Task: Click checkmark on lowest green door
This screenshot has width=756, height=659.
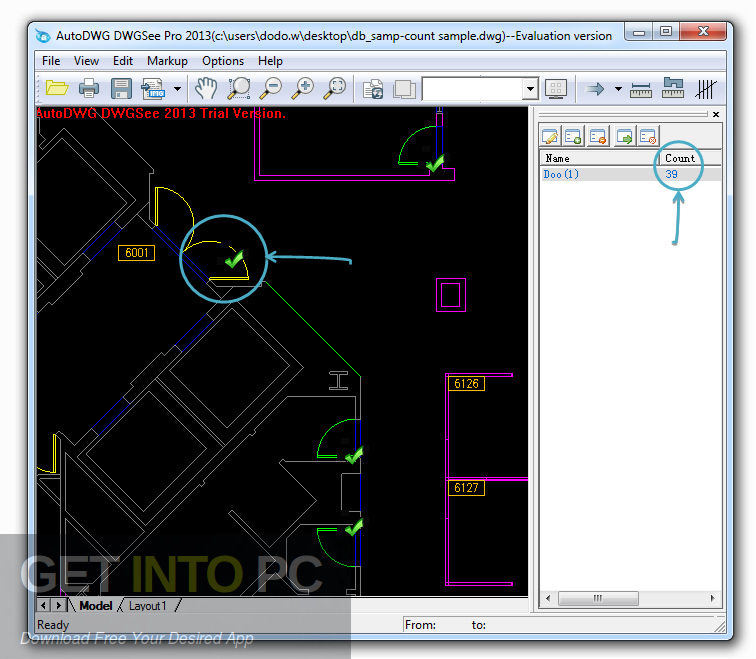Action: [x=354, y=527]
